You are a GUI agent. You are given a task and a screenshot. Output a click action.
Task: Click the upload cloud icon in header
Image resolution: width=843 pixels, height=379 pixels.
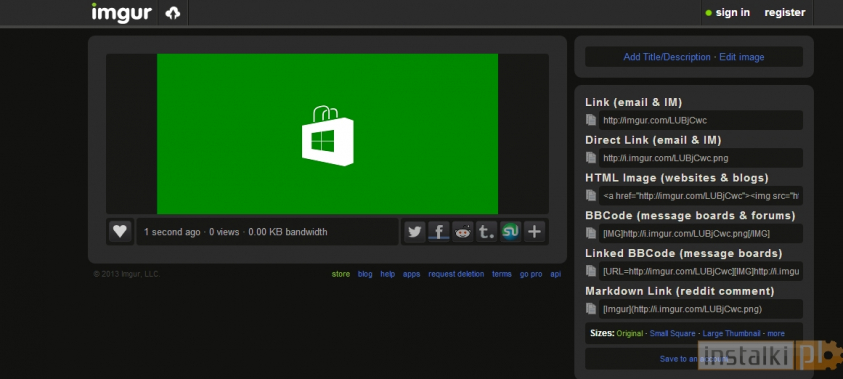(173, 13)
